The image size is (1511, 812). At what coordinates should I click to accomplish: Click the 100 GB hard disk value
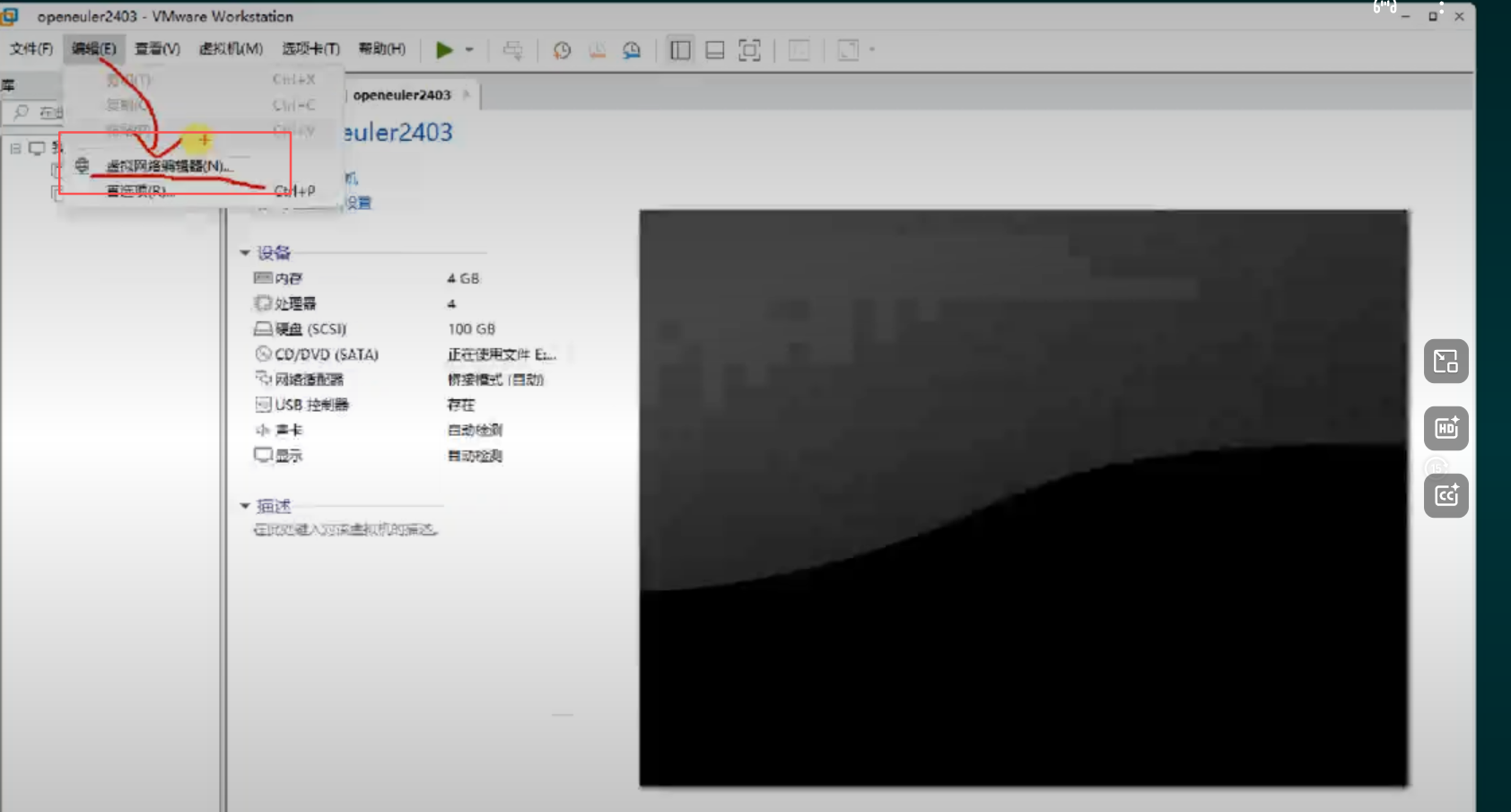pos(472,328)
